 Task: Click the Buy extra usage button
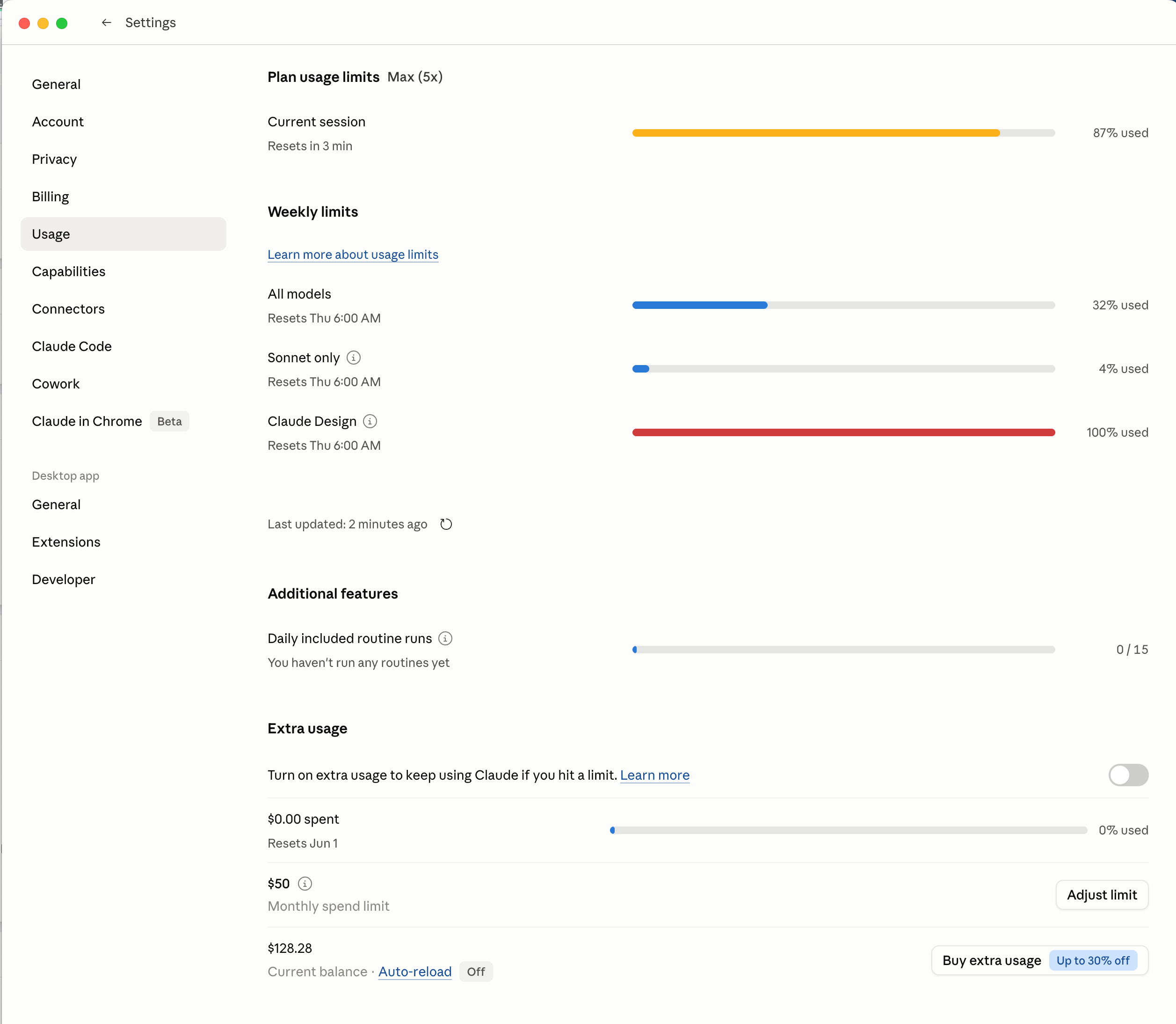point(1039,960)
